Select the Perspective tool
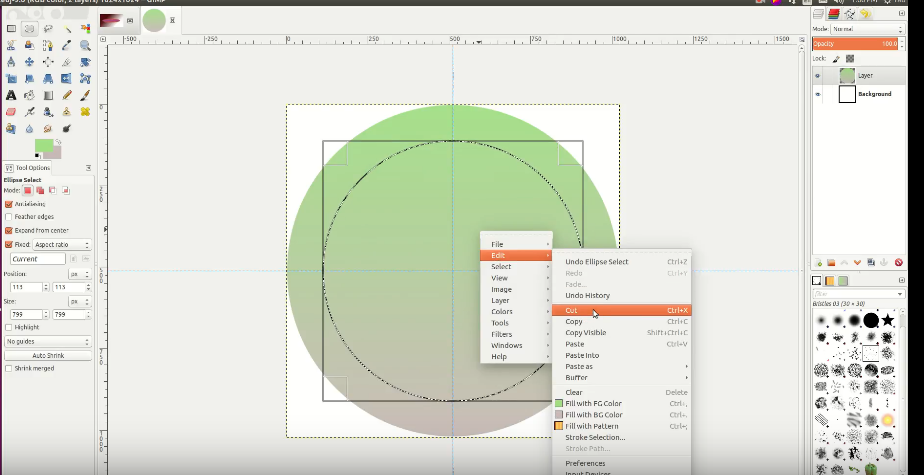 point(48,78)
